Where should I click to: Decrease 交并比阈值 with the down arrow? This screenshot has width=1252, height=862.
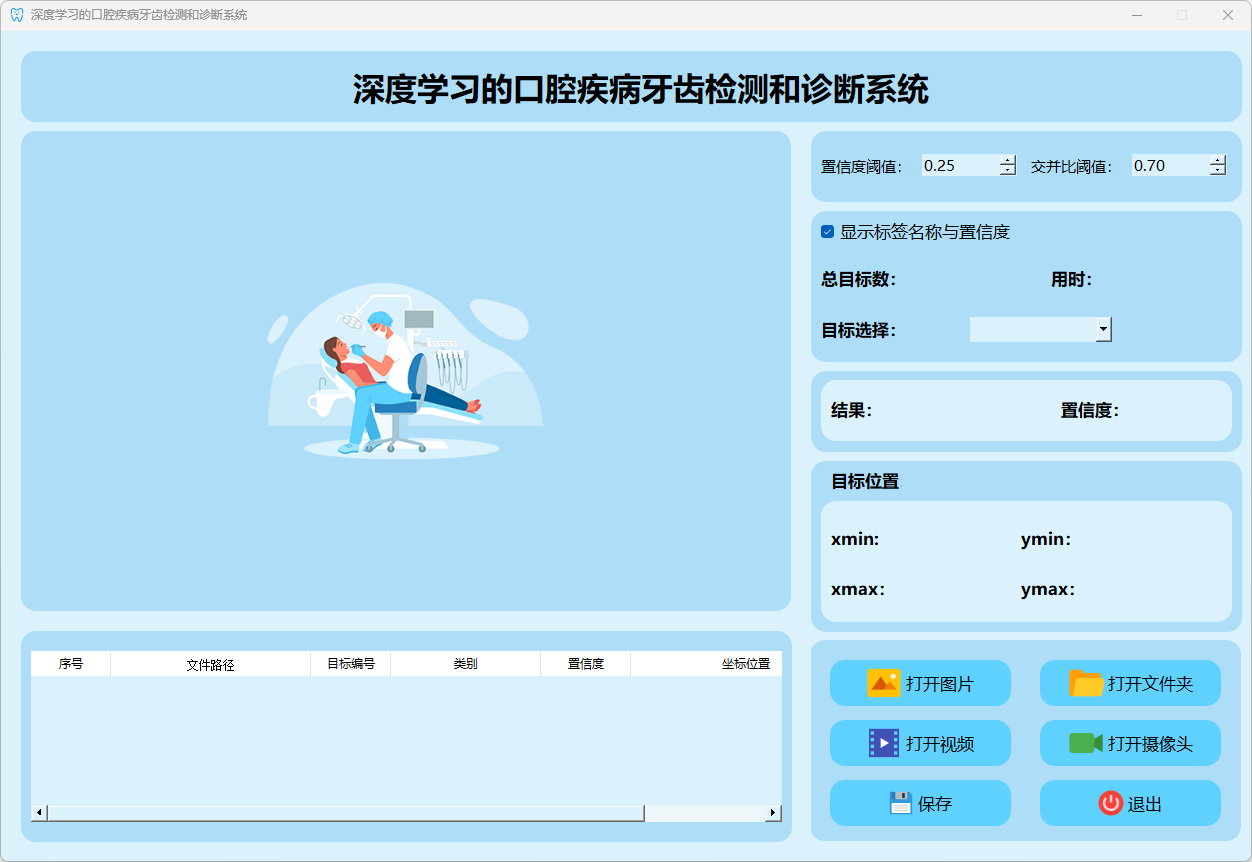[x=1217, y=171]
